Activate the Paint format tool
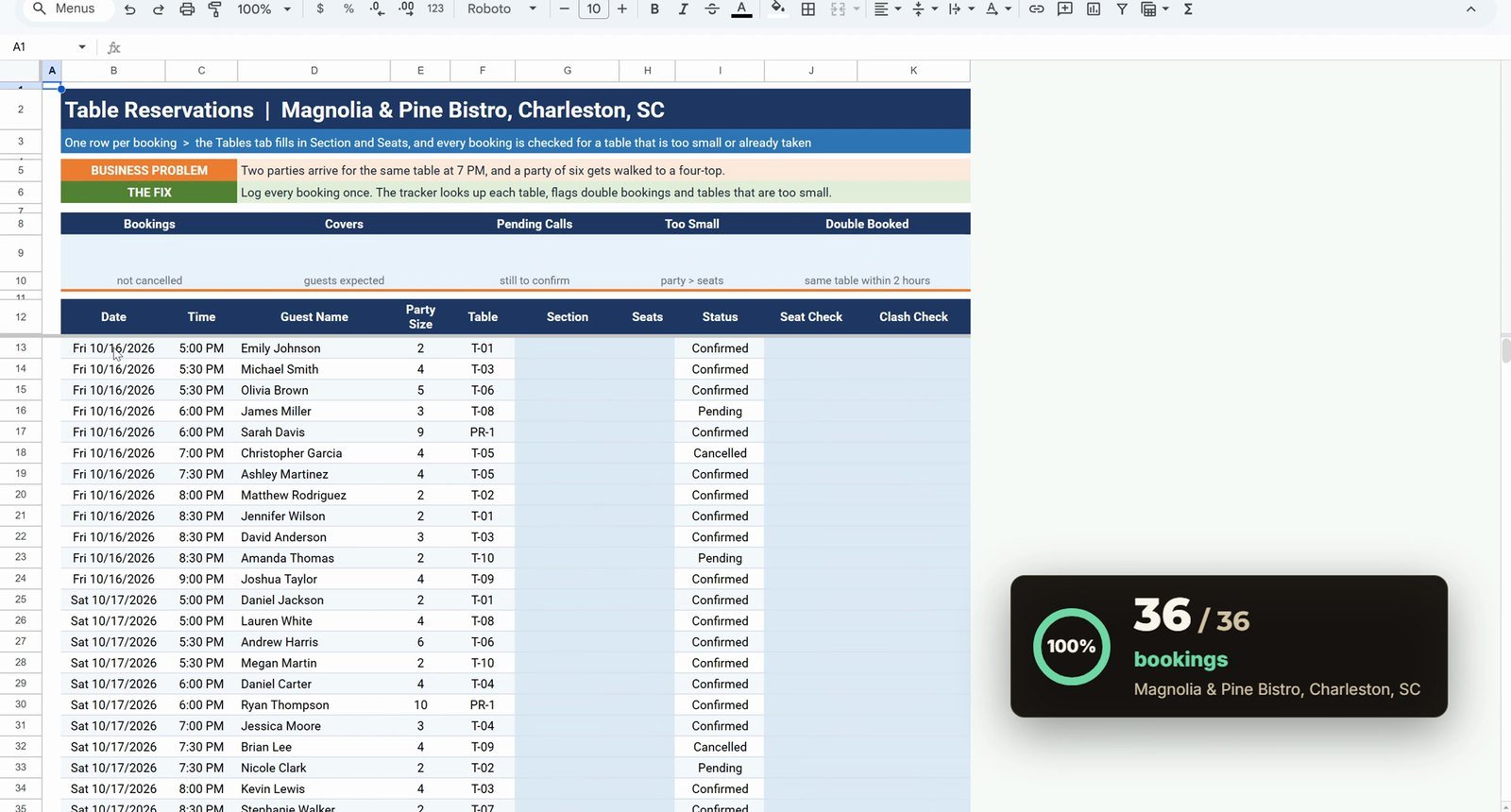The height and width of the screenshot is (812, 1511). pyautogui.click(x=215, y=9)
